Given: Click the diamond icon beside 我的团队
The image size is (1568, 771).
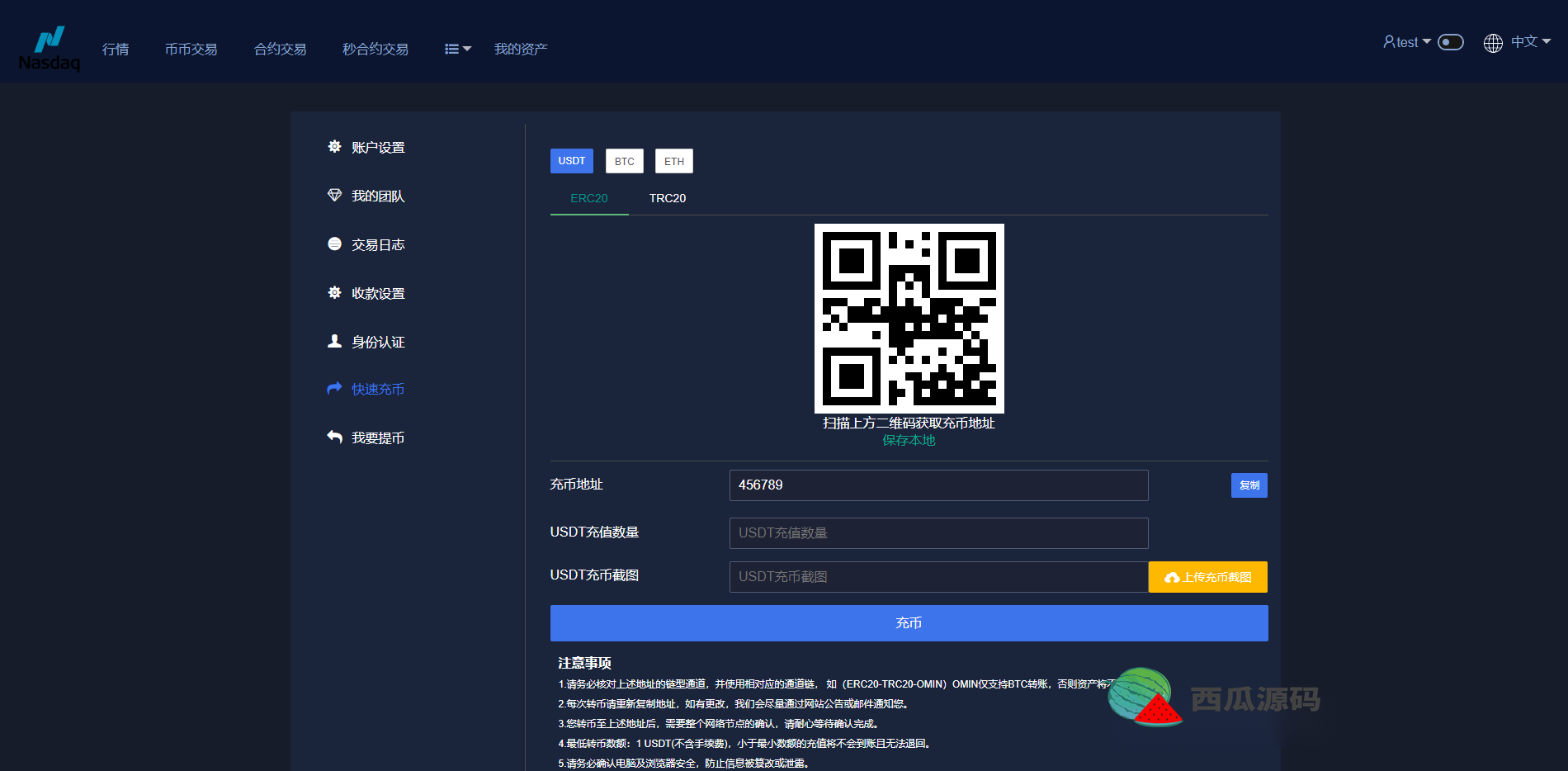Looking at the screenshot, I should [334, 195].
